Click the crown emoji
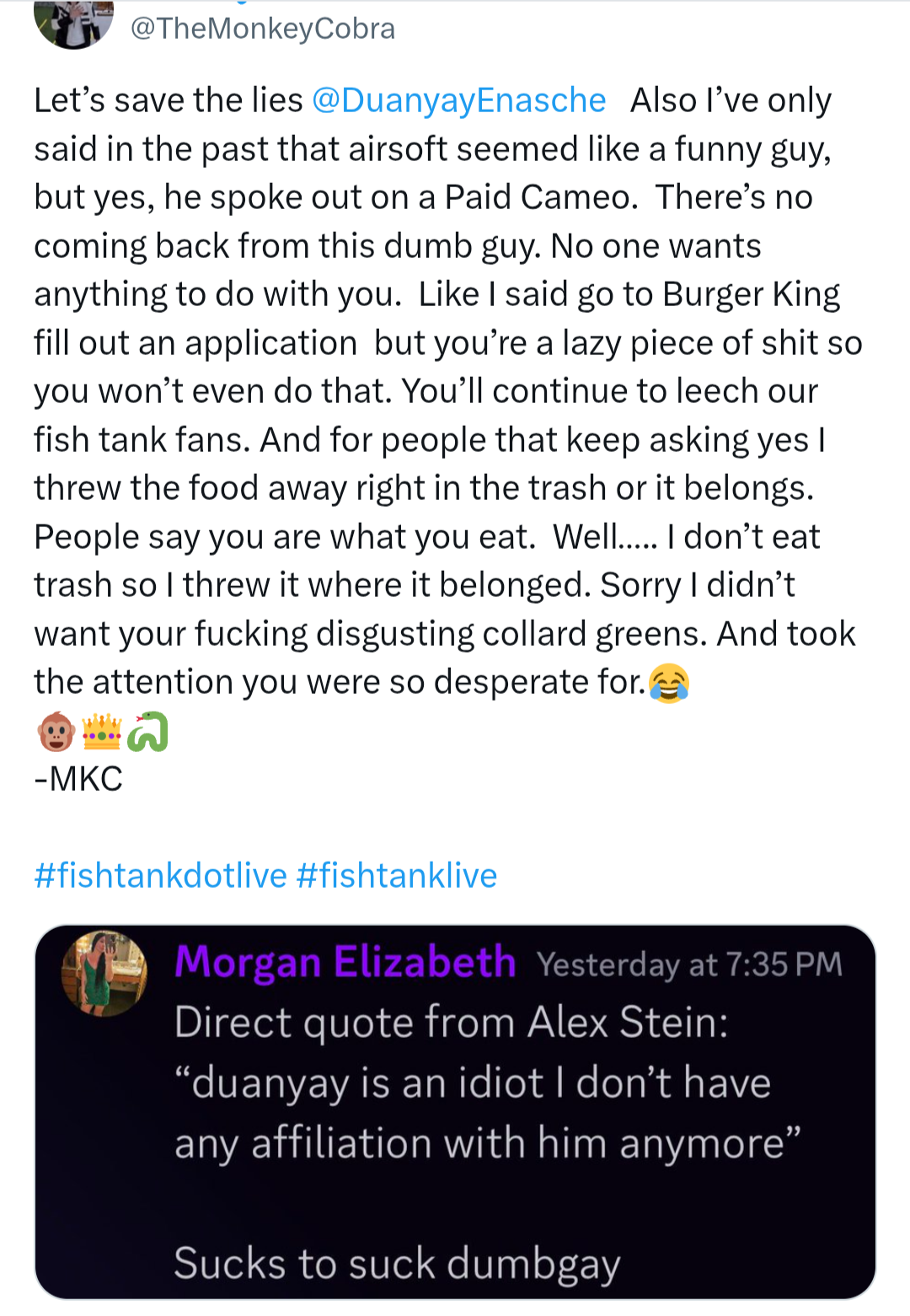This screenshot has height=1316, width=910. [102, 732]
